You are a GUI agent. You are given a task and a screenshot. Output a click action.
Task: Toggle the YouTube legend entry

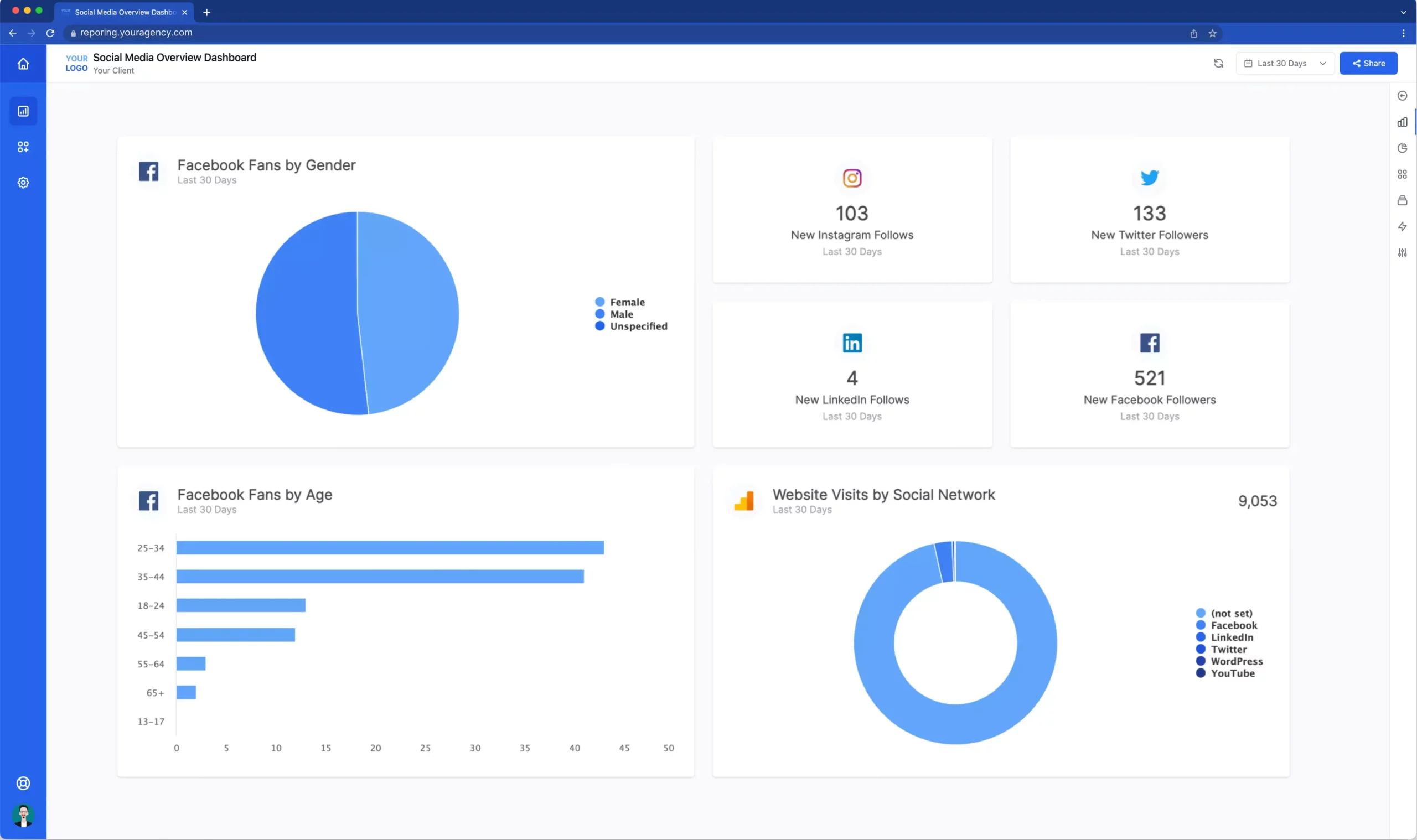[x=1225, y=673]
